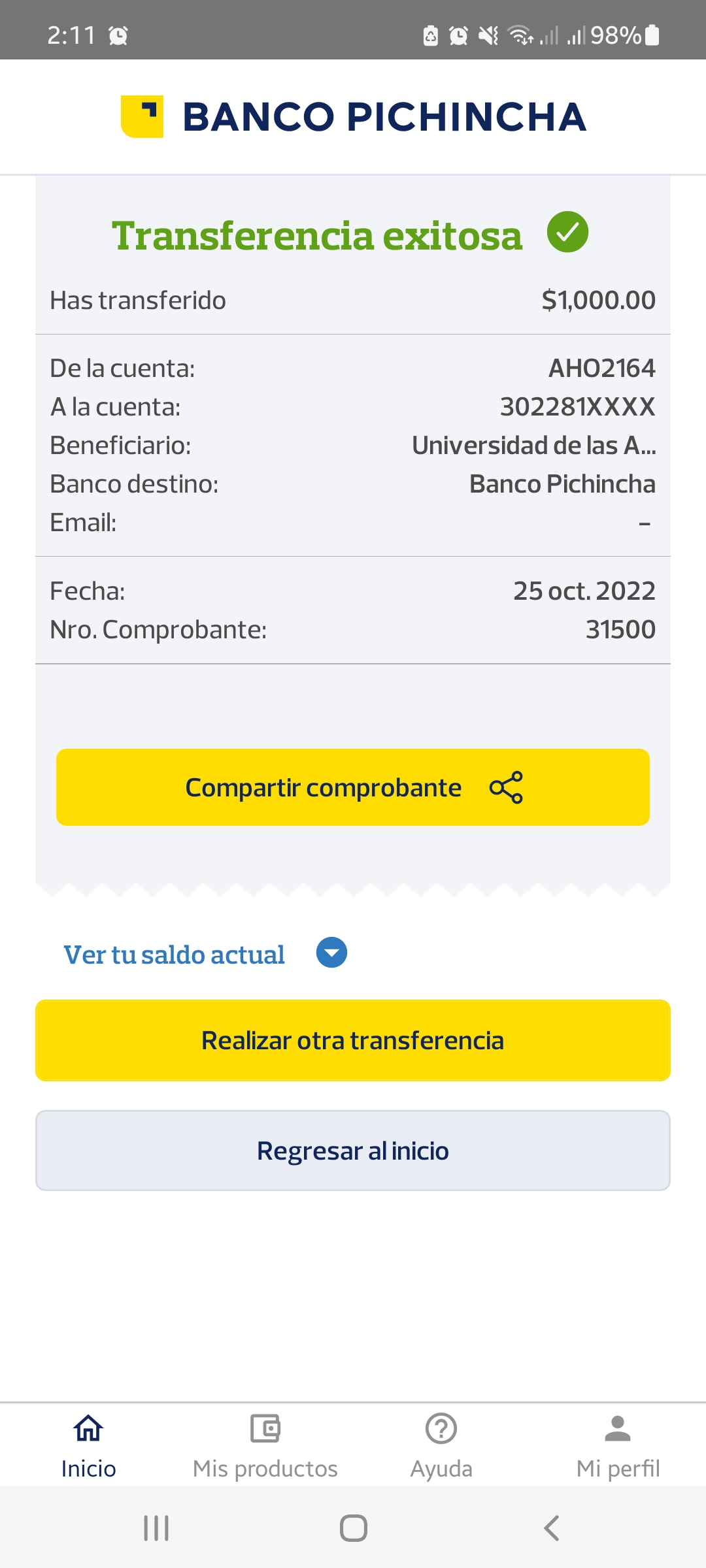706x1568 pixels.
Task: Tap the share icon on Compartir comprobante
Action: point(506,787)
